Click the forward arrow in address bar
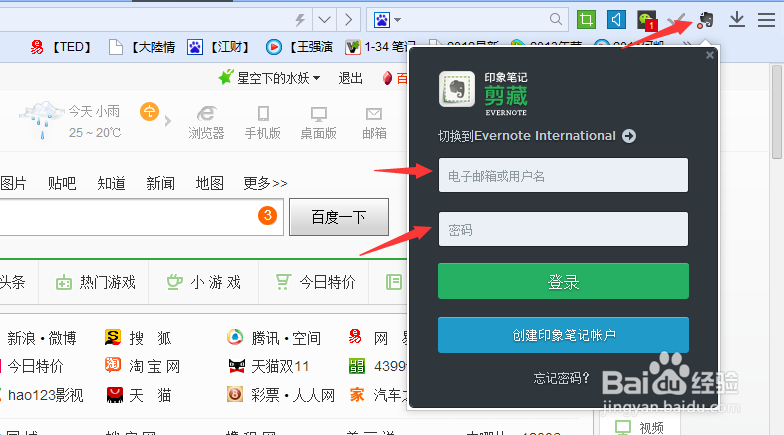The width and height of the screenshot is (784, 435). pyautogui.click(x=348, y=20)
